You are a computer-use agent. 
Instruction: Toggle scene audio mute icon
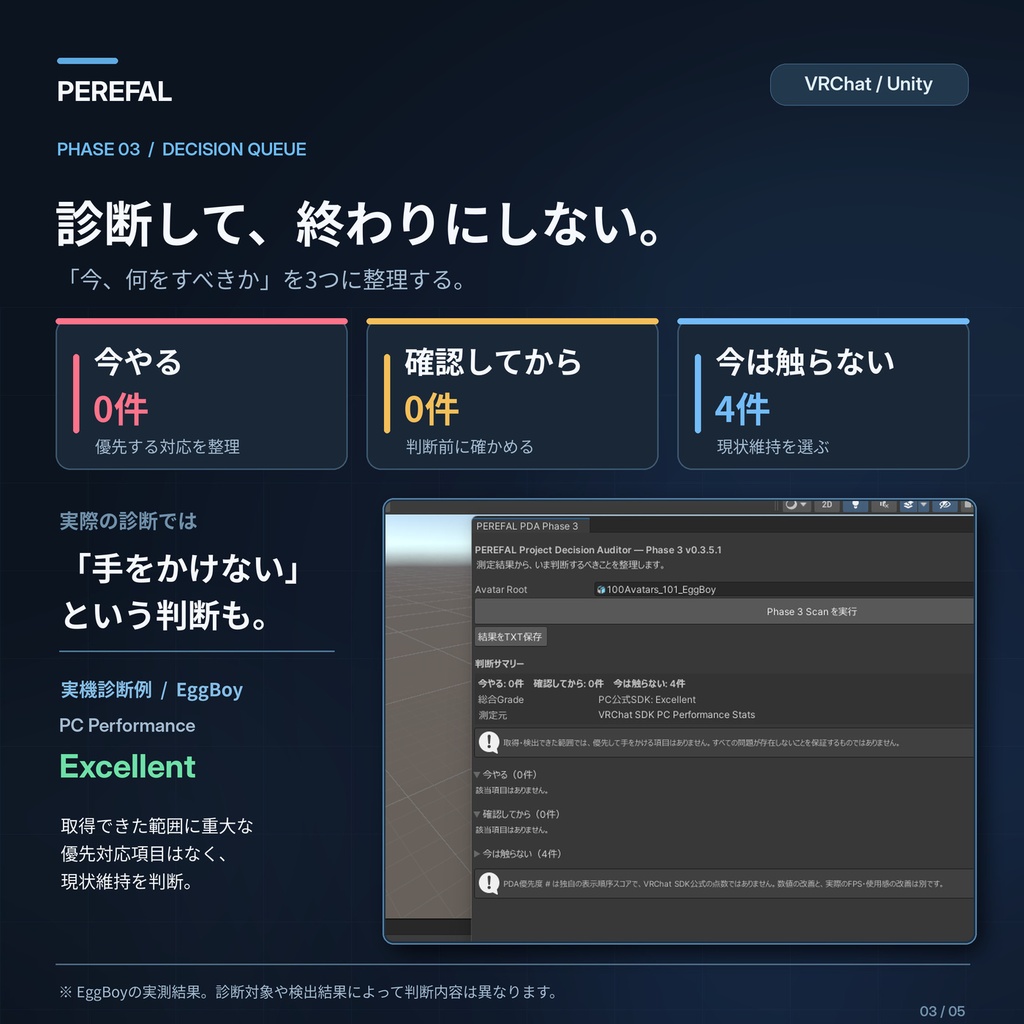pyautogui.click(x=884, y=505)
